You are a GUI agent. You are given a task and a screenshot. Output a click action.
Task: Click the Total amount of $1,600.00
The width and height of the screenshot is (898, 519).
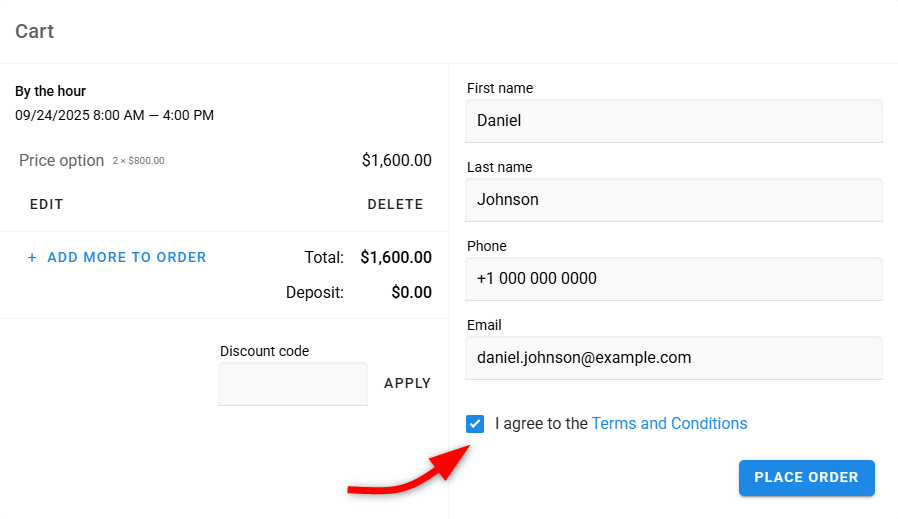395,258
